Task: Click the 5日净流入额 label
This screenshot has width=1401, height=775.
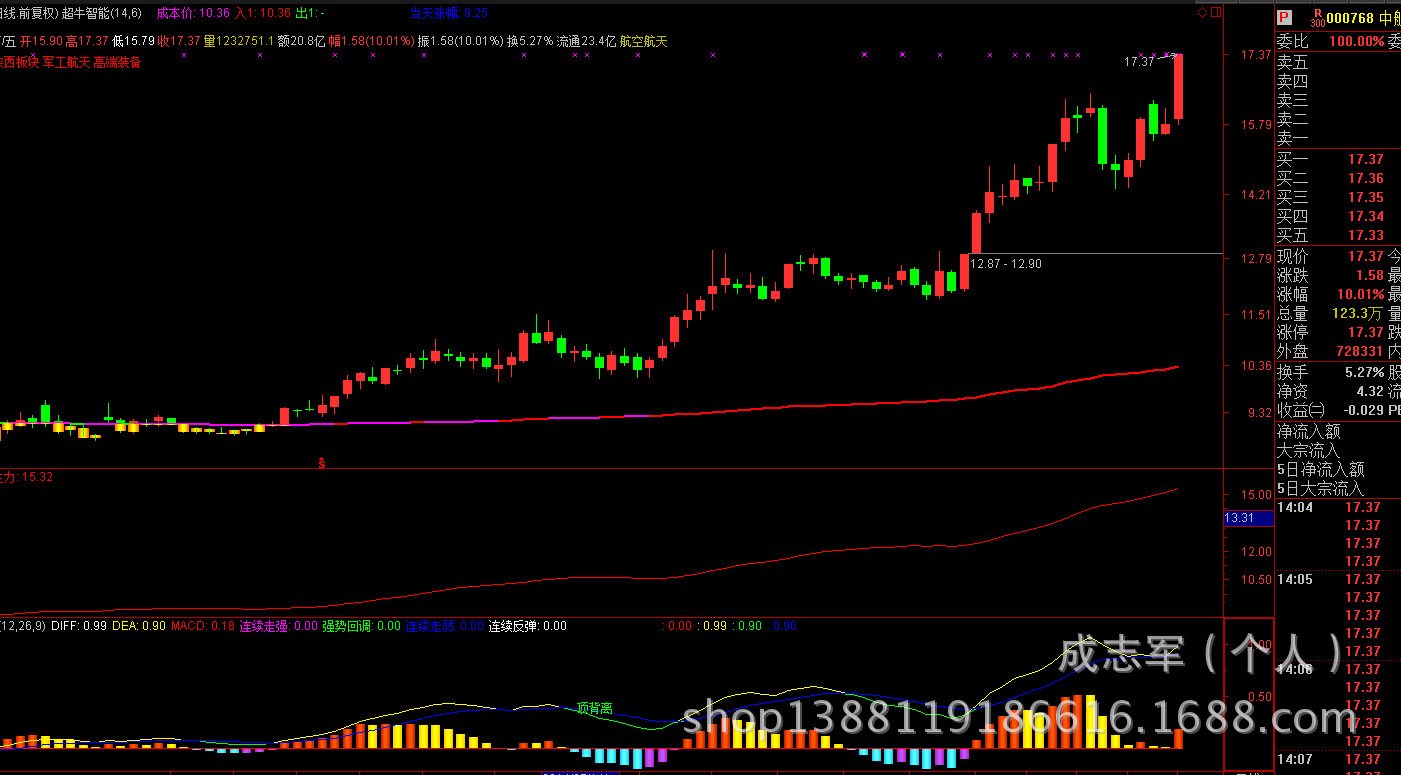Action: (1320, 469)
